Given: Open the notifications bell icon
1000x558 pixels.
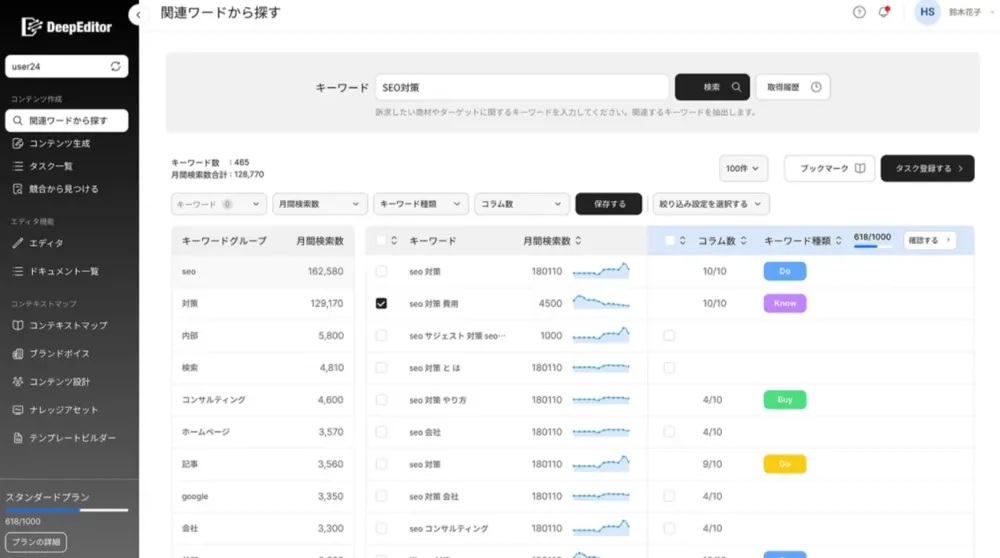Looking at the screenshot, I should (x=884, y=13).
